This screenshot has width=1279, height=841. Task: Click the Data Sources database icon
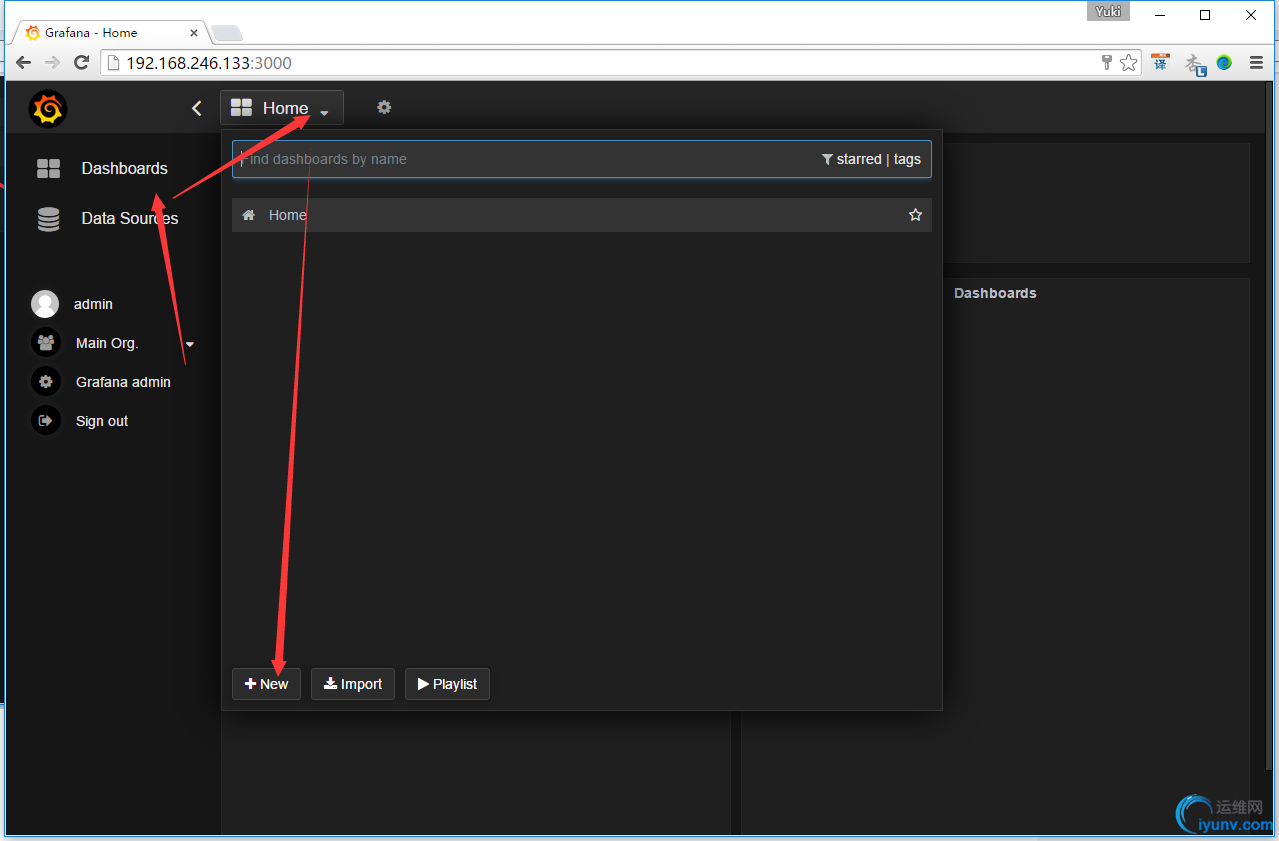pos(48,219)
